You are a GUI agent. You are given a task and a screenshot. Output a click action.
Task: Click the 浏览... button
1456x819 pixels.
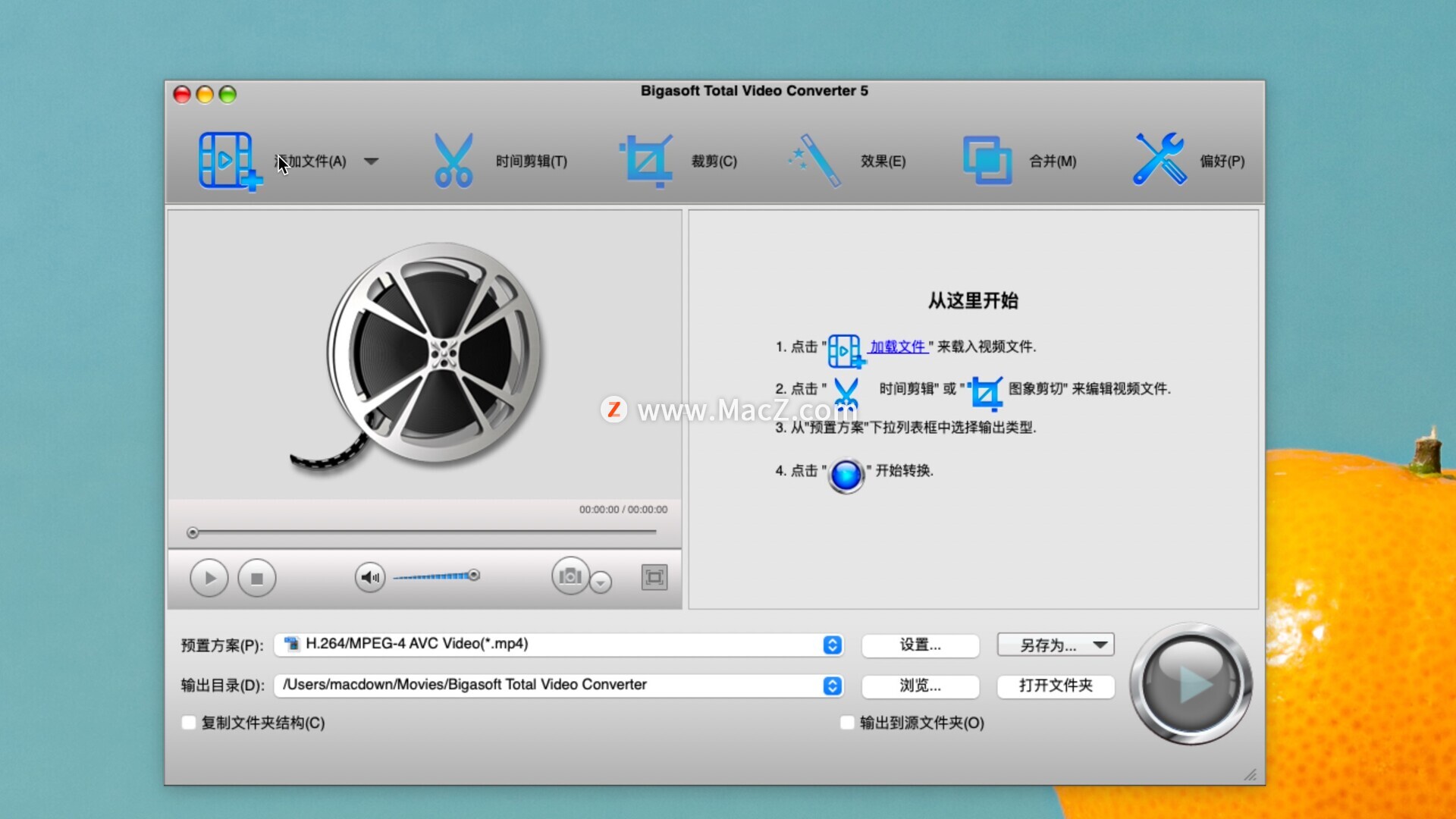920,686
